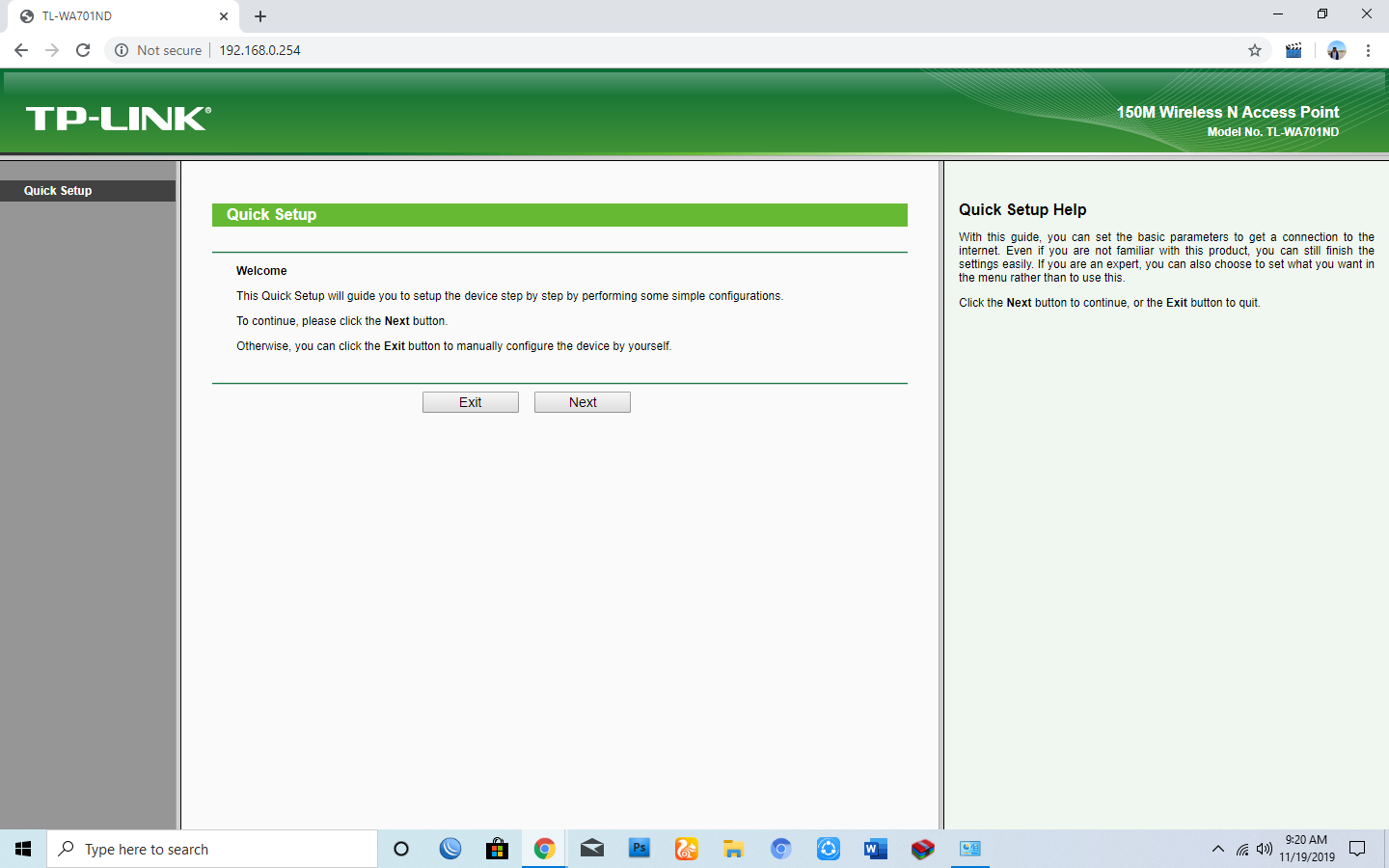
Task: Click the Exit button
Action: (471, 402)
